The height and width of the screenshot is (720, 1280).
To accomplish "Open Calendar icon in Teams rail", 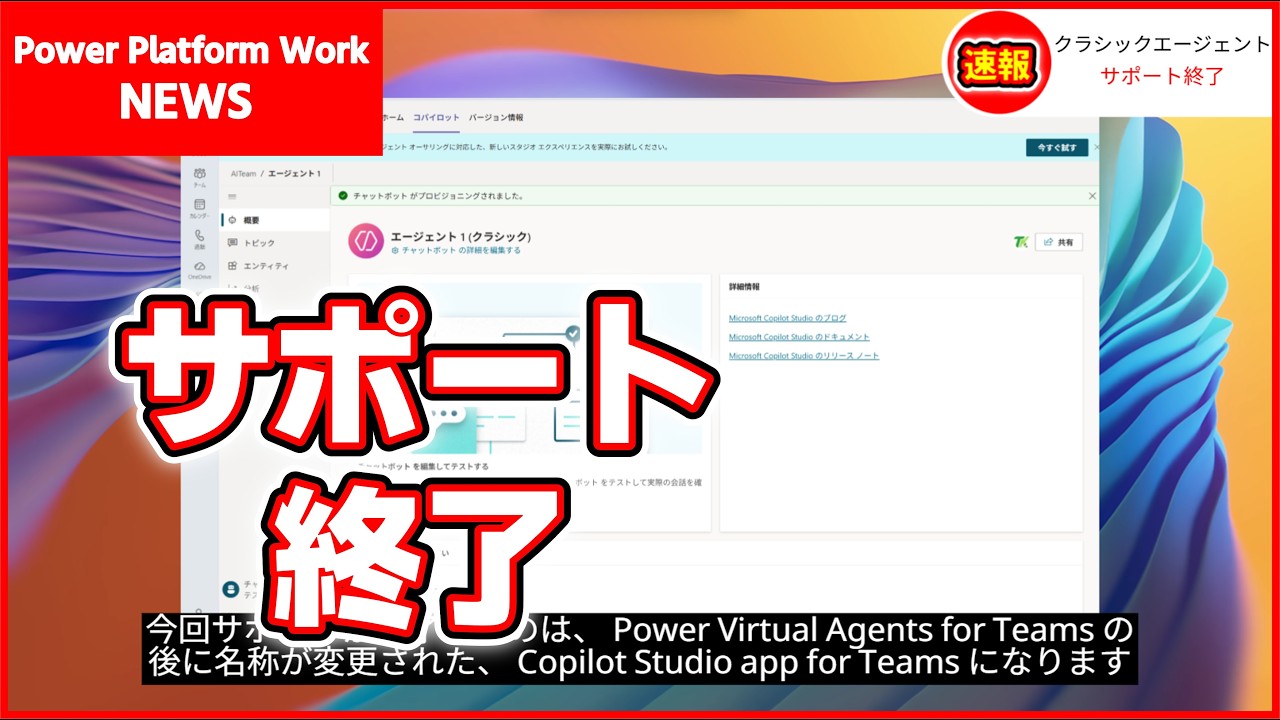I will click(x=200, y=208).
